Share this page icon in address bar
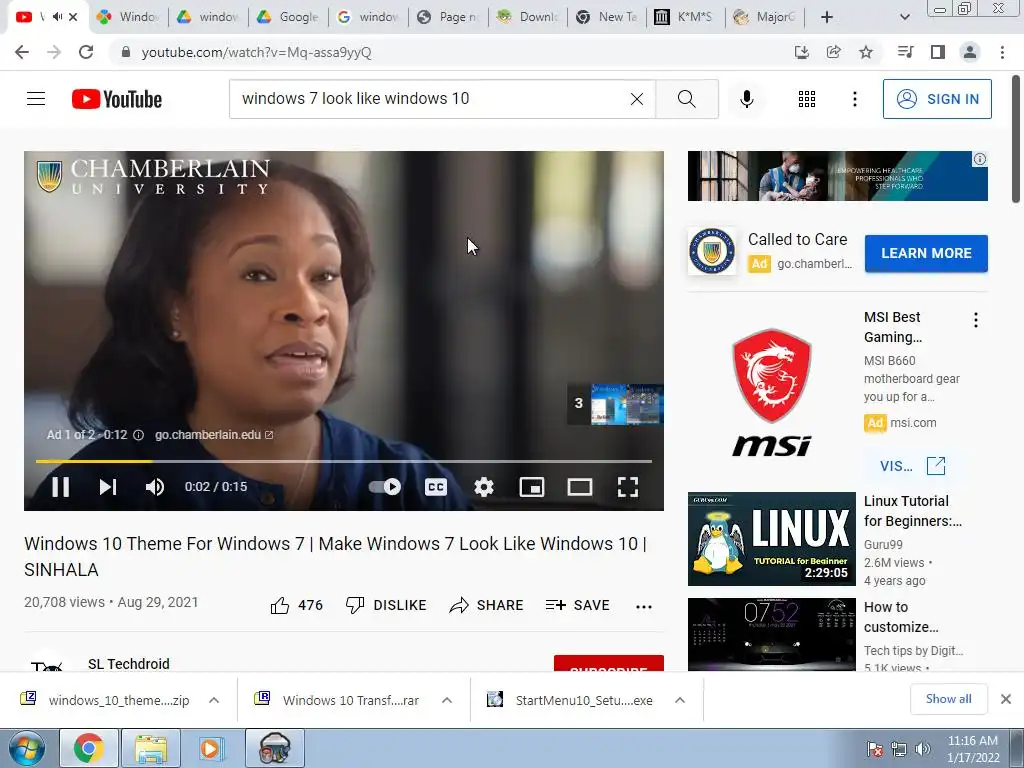 pyautogui.click(x=833, y=52)
